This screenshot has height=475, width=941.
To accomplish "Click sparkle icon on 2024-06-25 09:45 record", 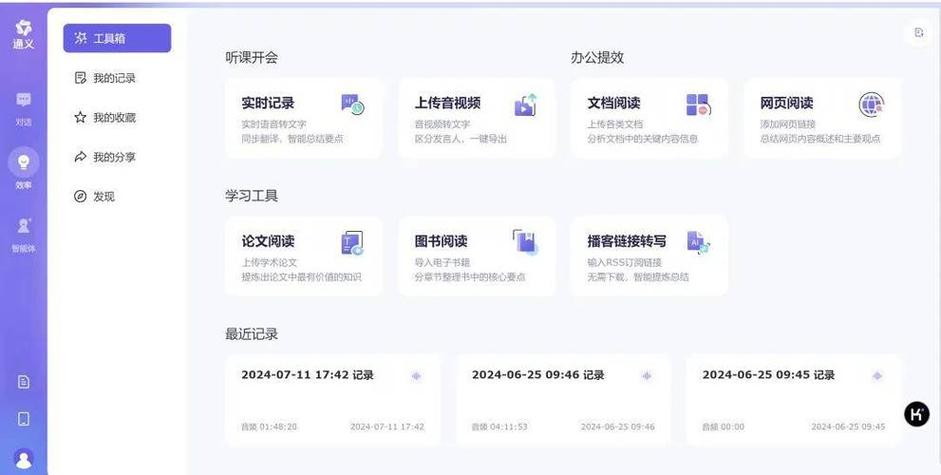I will point(877,376).
